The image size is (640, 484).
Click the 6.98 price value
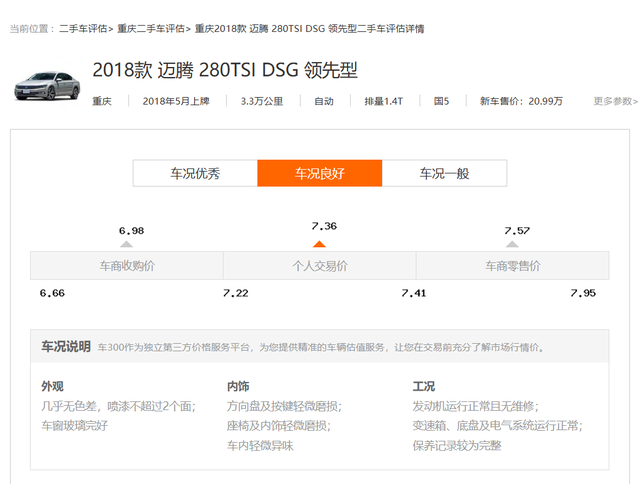pyautogui.click(x=131, y=231)
